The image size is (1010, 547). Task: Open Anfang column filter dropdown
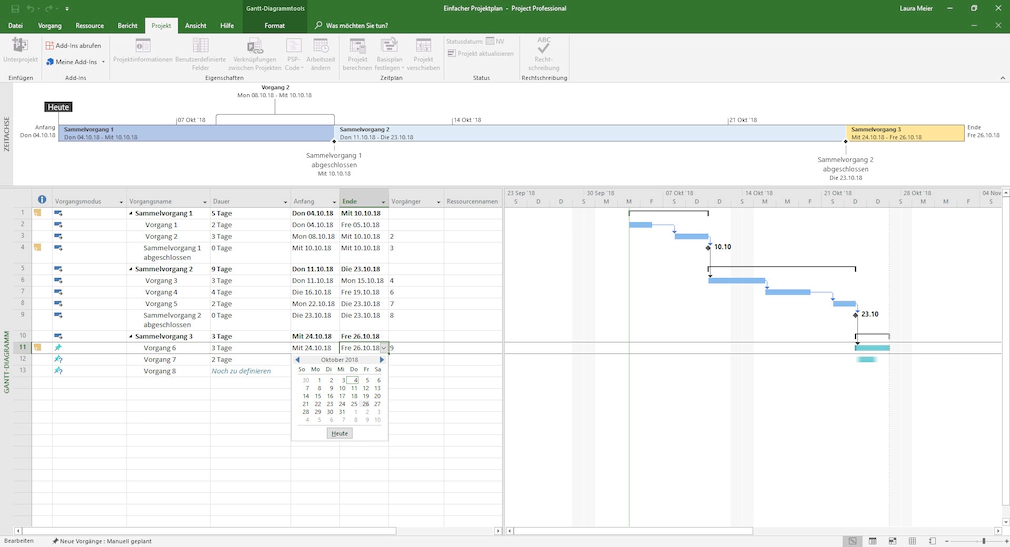coord(334,202)
